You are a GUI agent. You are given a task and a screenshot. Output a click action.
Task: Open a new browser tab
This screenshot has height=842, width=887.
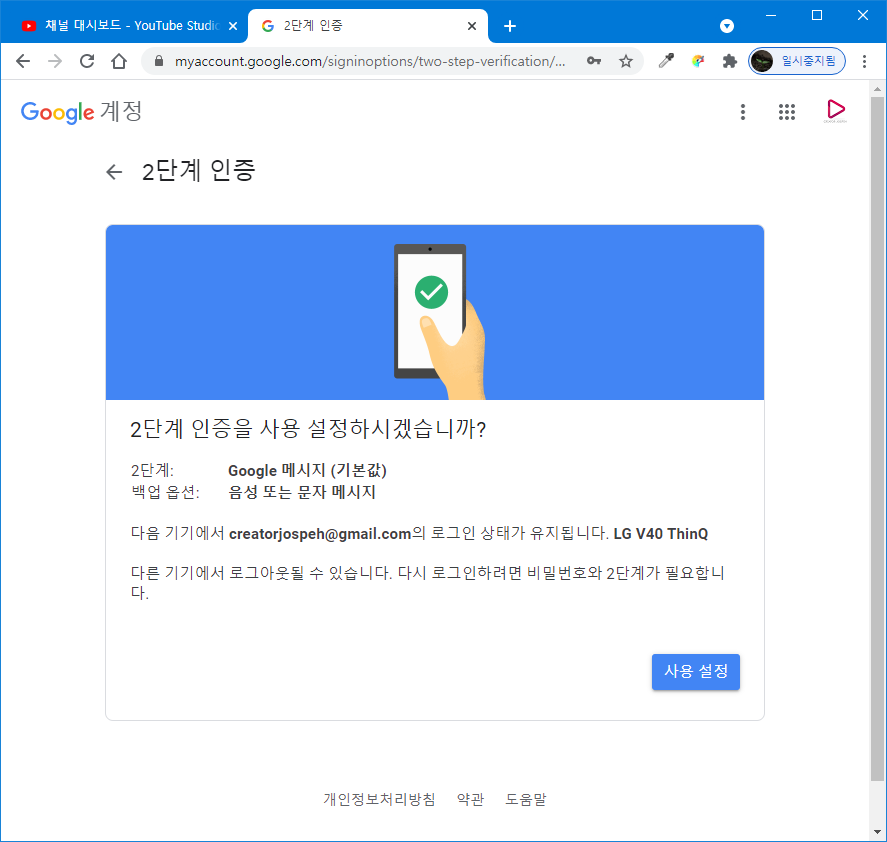pos(510,26)
